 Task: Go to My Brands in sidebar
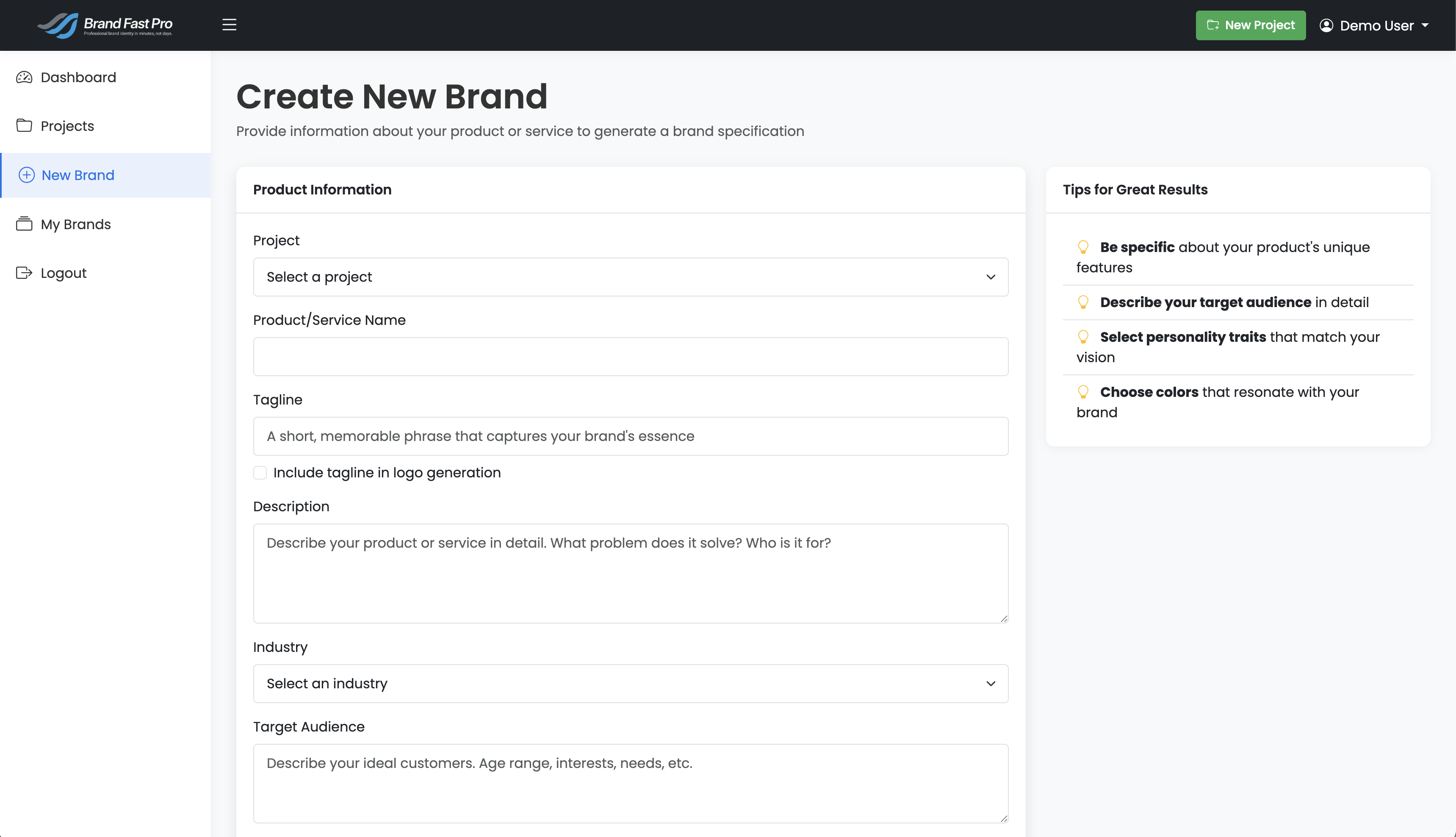click(76, 224)
